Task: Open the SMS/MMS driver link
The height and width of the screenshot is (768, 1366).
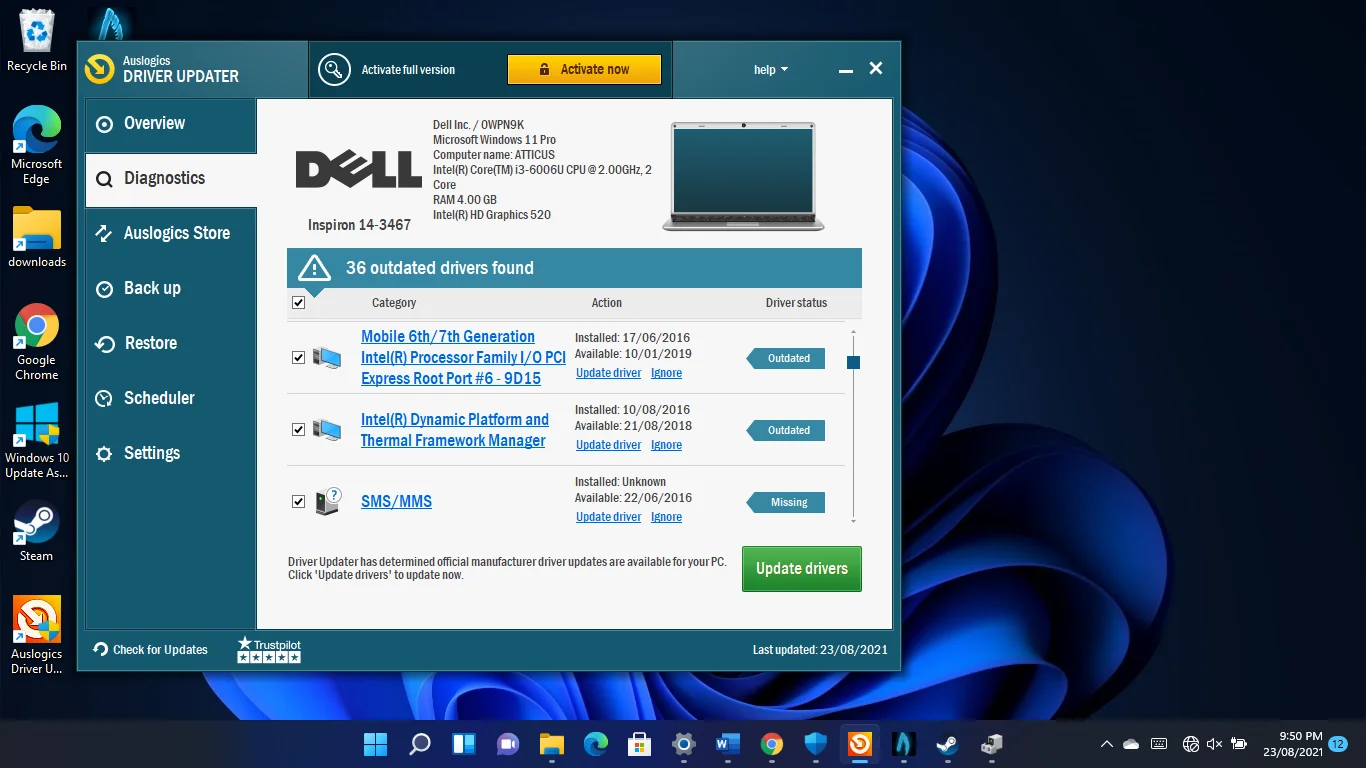Action: click(x=396, y=502)
